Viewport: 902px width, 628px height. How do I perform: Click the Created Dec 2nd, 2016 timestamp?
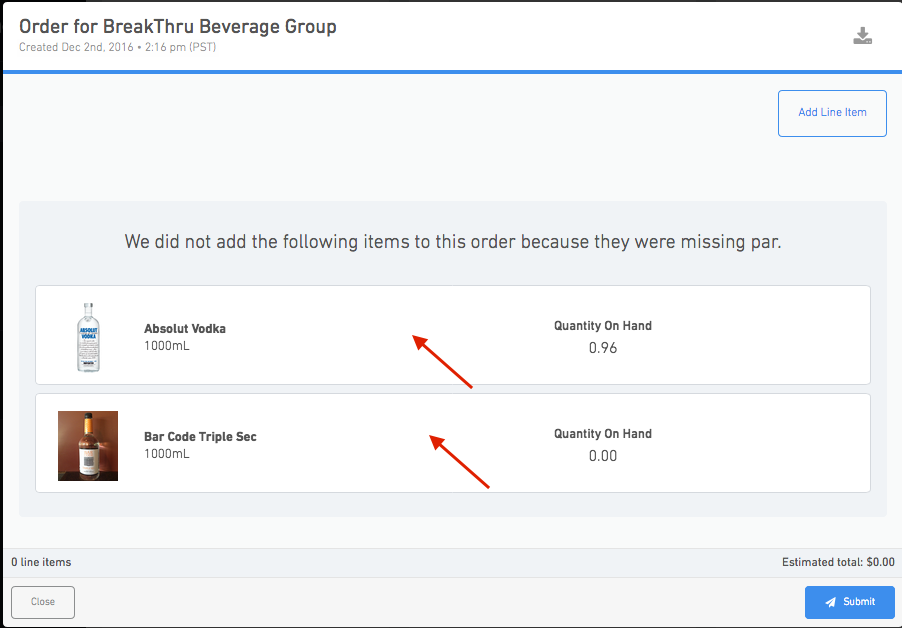(117, 47)
